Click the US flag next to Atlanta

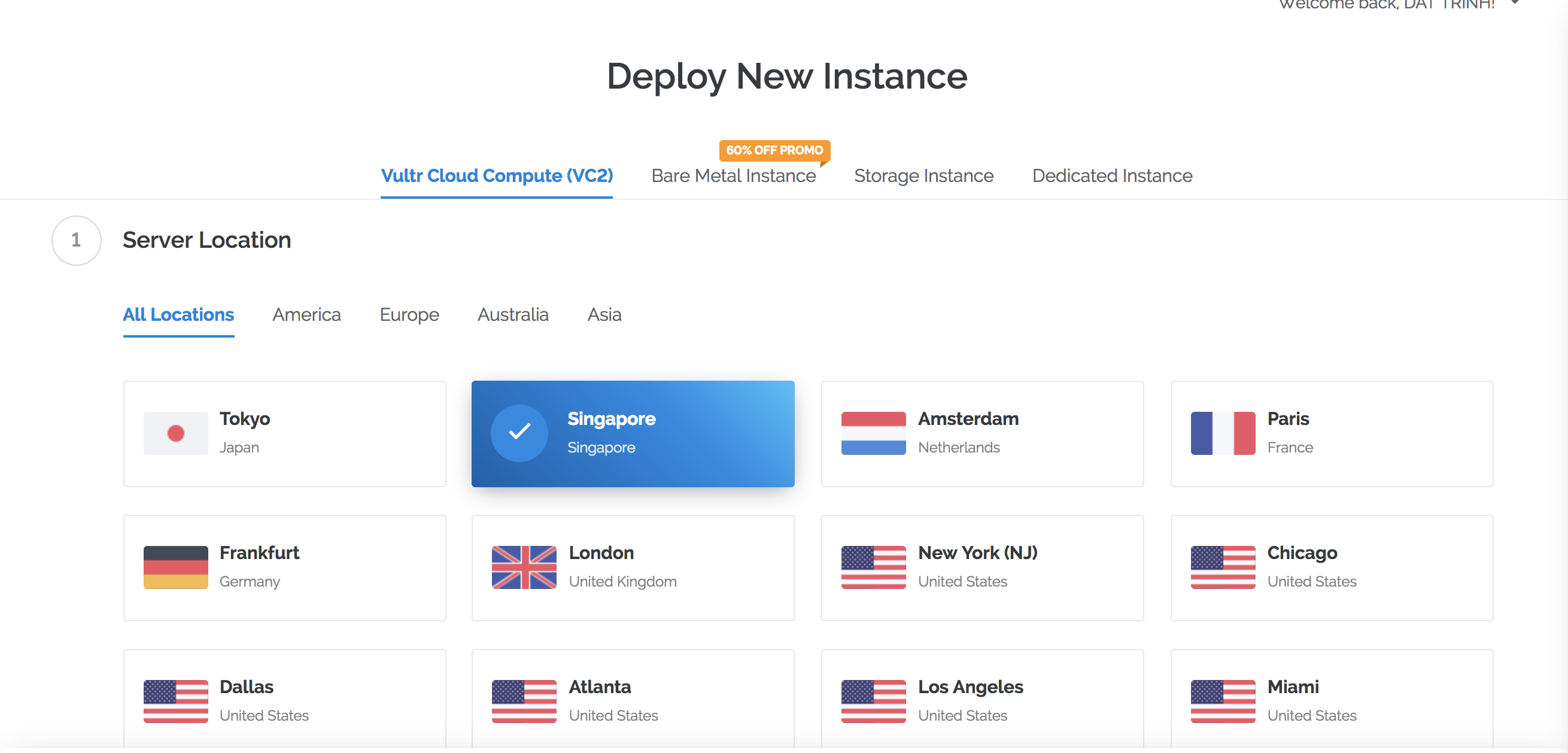524,701
